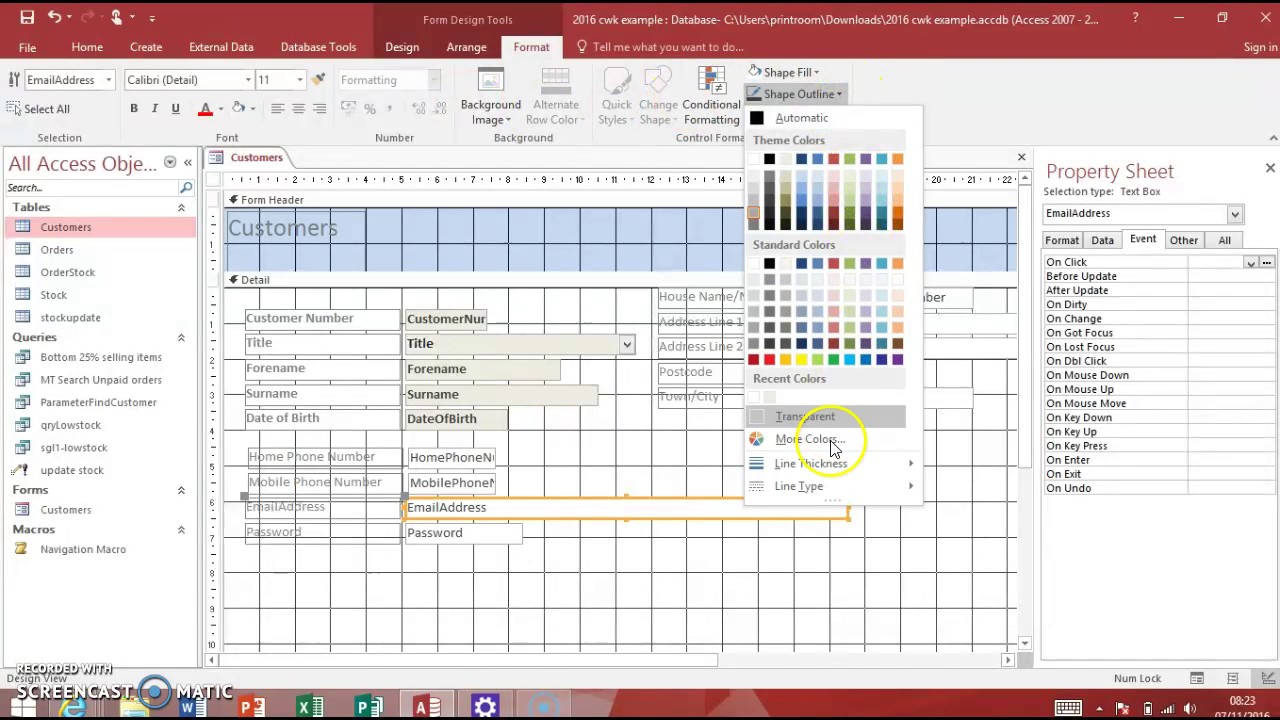Open the All Access Objects category menu
Image resolution: width=1280 pixels, height=720 pixels.
(x=170, y=162)
